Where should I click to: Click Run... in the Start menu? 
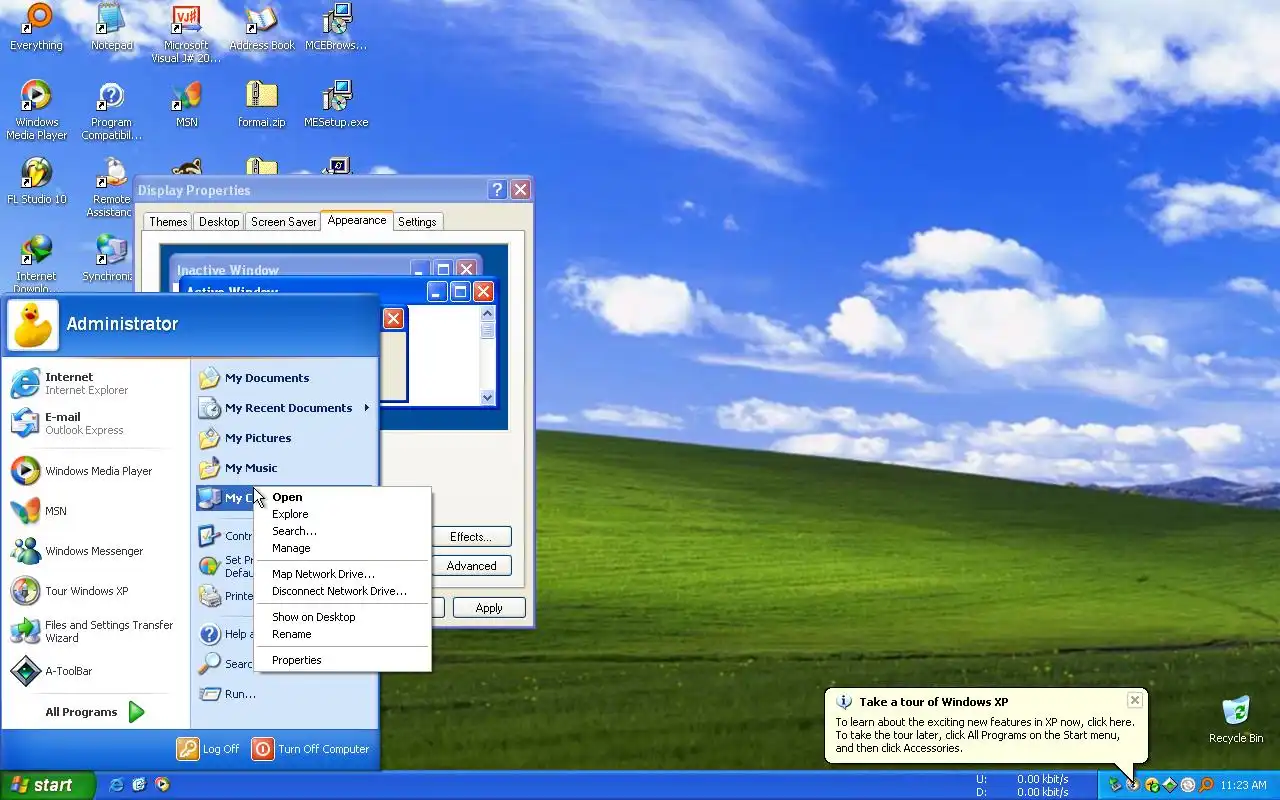285,694
